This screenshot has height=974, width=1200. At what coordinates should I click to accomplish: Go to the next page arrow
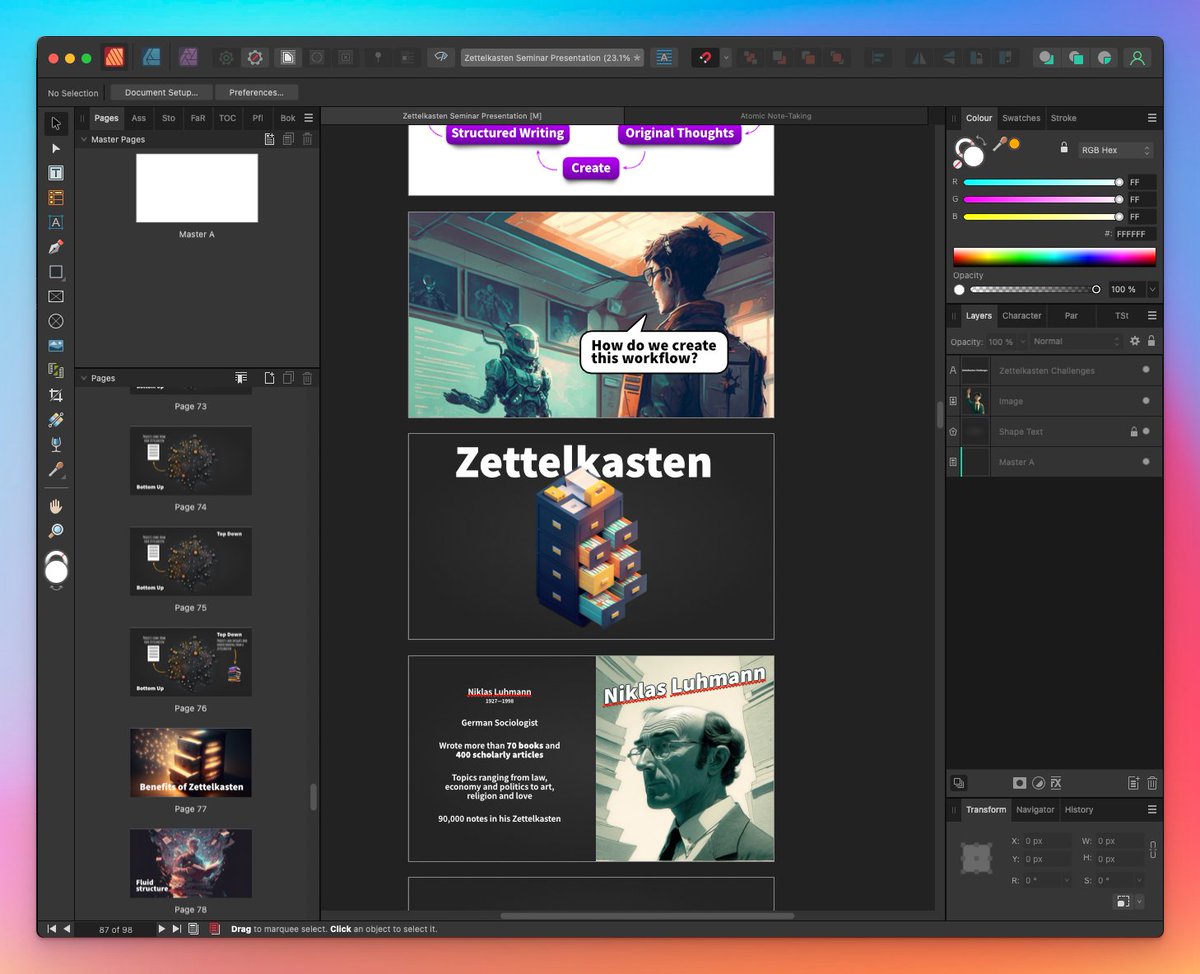coord(160,929)
